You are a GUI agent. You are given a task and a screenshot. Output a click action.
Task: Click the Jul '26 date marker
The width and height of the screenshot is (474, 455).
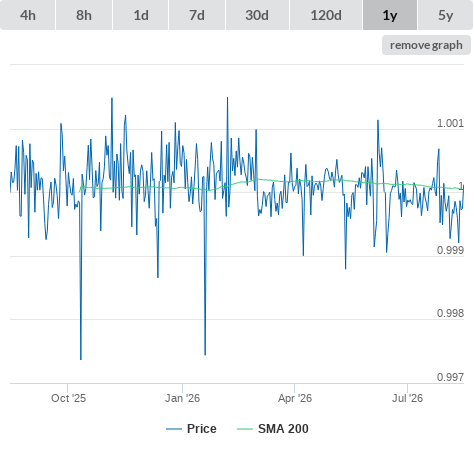click(407, 398)
